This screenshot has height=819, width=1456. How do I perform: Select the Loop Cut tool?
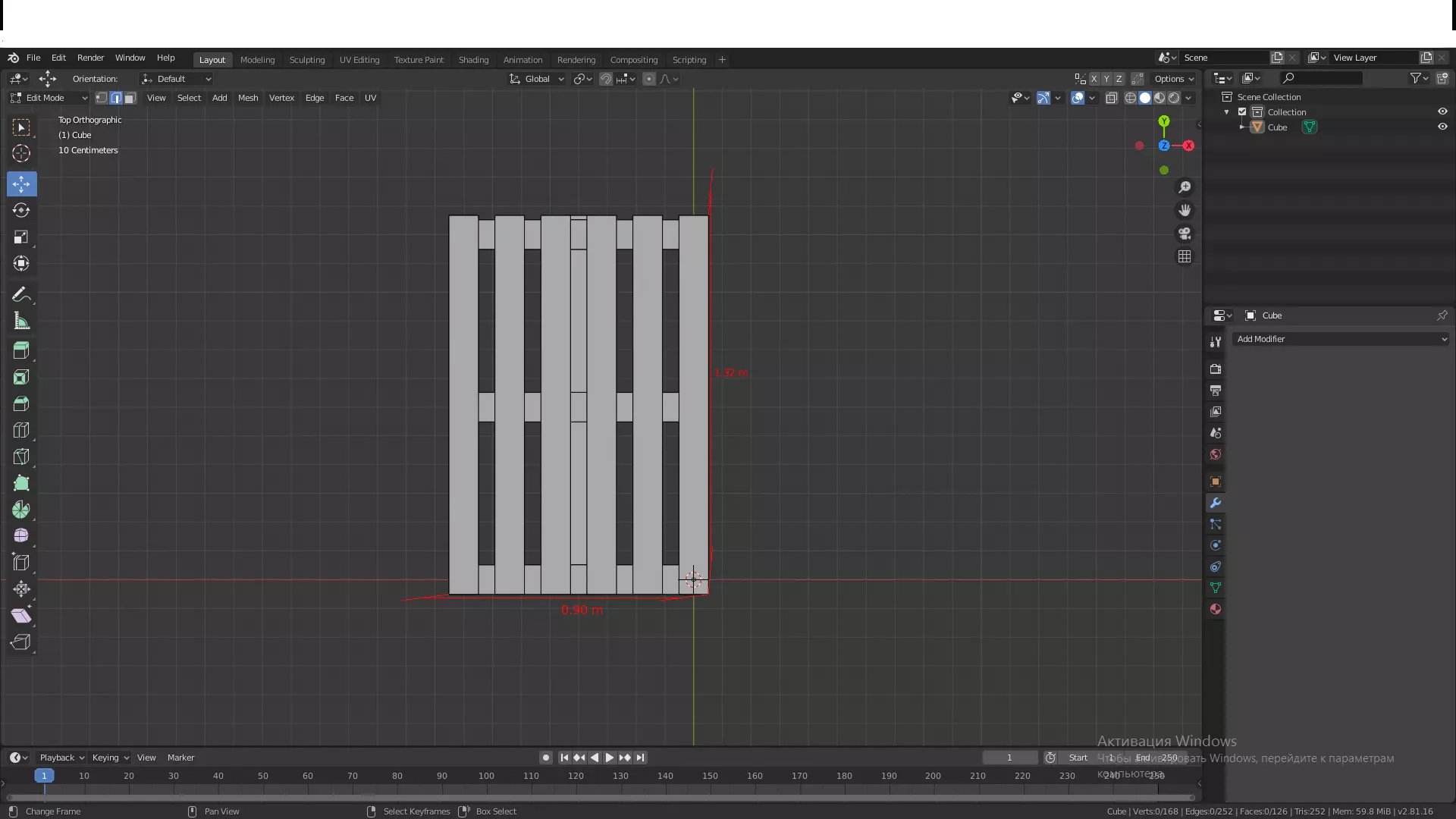click(x=21, y=430)
